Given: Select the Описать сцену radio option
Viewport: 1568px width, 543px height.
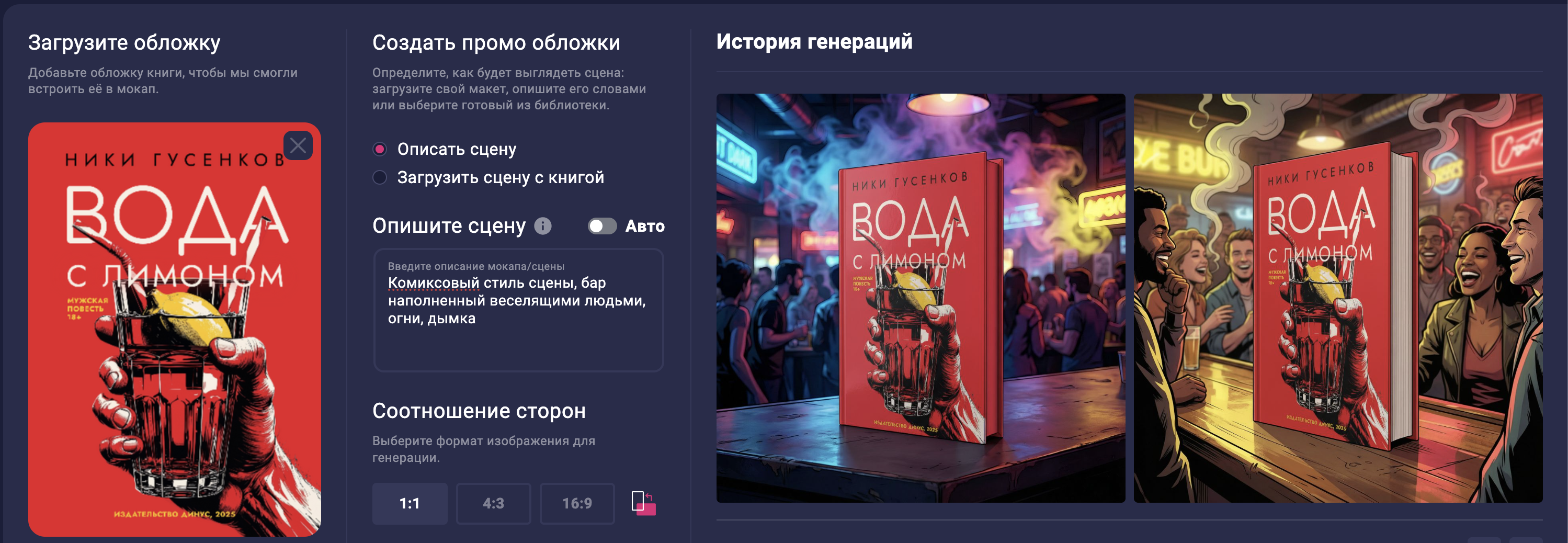Looking at the screenshot, I should click(x=380, y=149).
